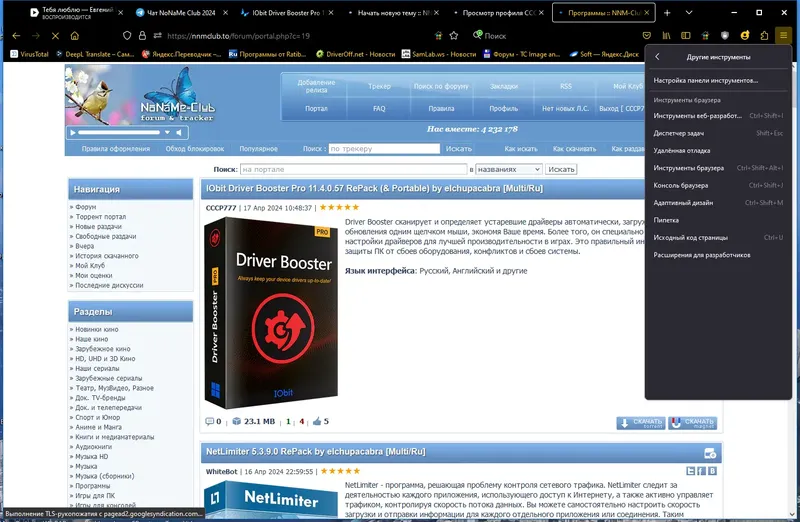
Task: Open the 'в названиях' search scope dropdown
Action: coord(509,169)
